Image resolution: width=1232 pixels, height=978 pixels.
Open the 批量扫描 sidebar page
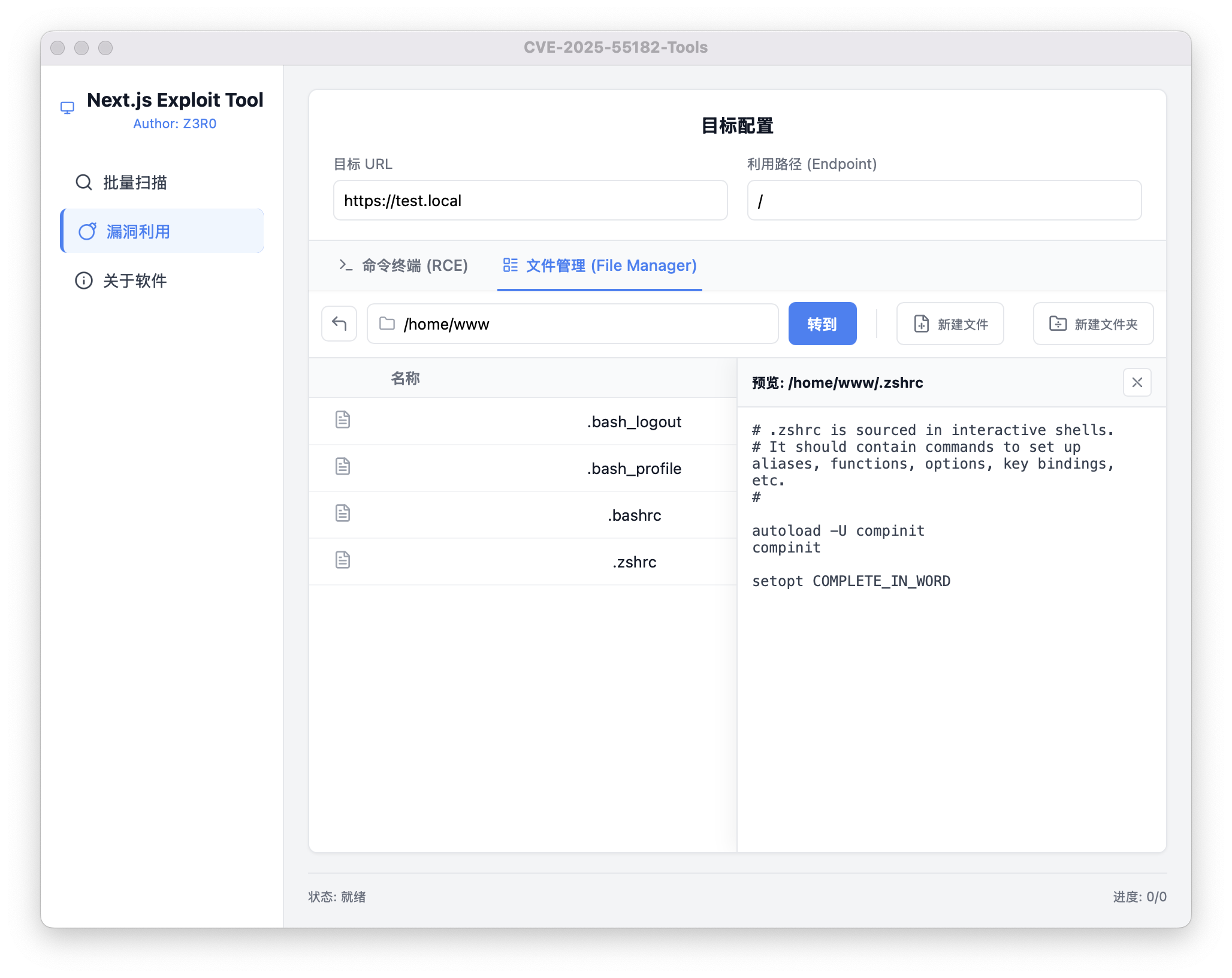pyautogui.click(x=162, y=182)
